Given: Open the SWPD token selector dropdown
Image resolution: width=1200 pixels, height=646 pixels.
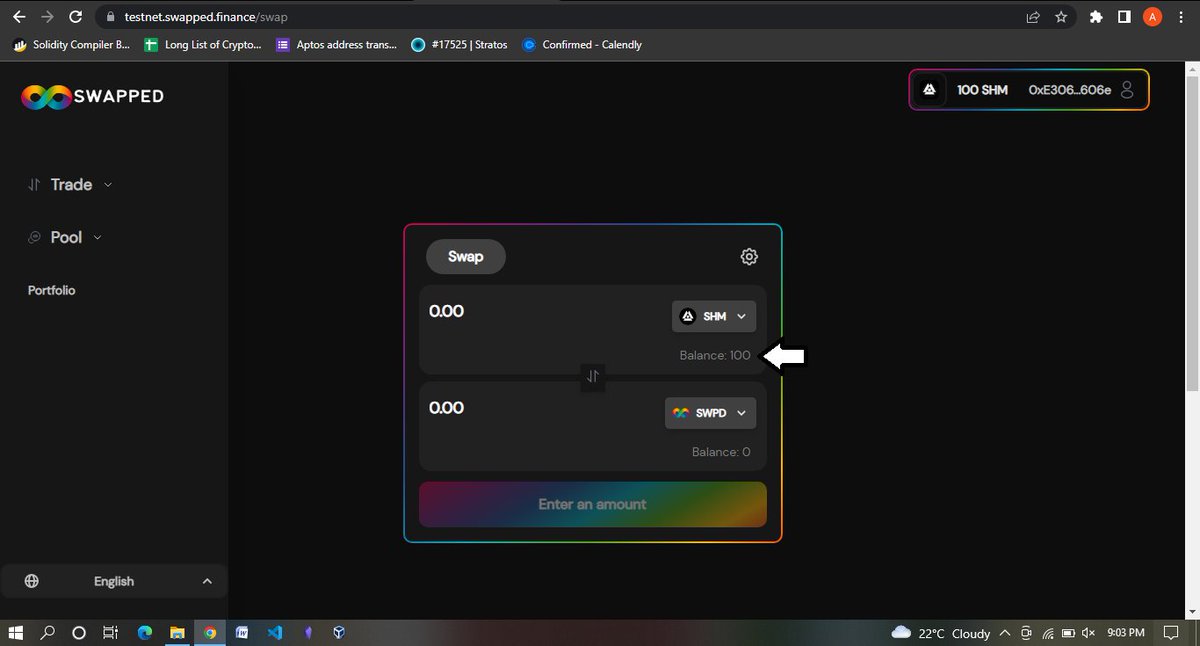Looking at the screenshot, I should coord(710,413).
